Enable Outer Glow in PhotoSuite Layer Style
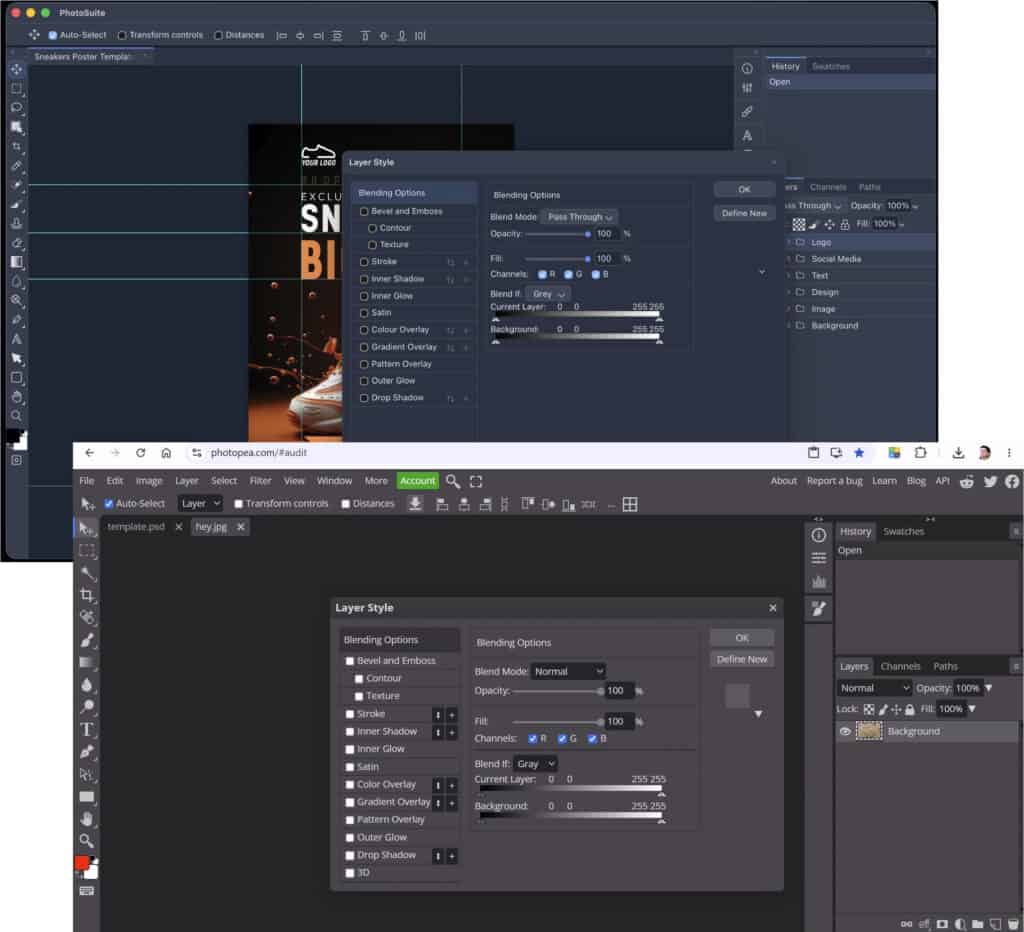Viewport: 1024px width, 932px height. [x=364, y=381]
